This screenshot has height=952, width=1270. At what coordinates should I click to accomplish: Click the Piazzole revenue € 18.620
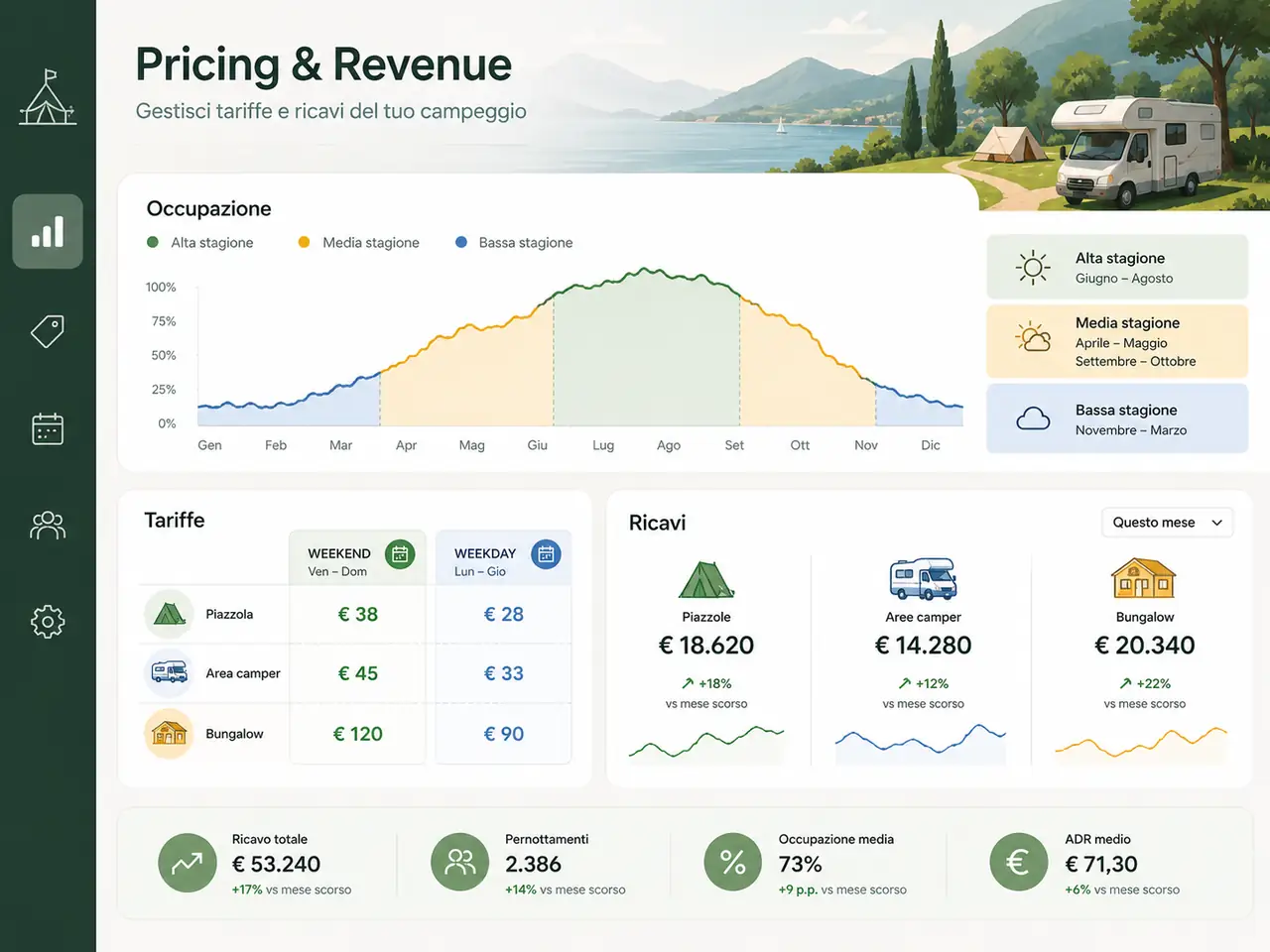click(x=706, y=646)
